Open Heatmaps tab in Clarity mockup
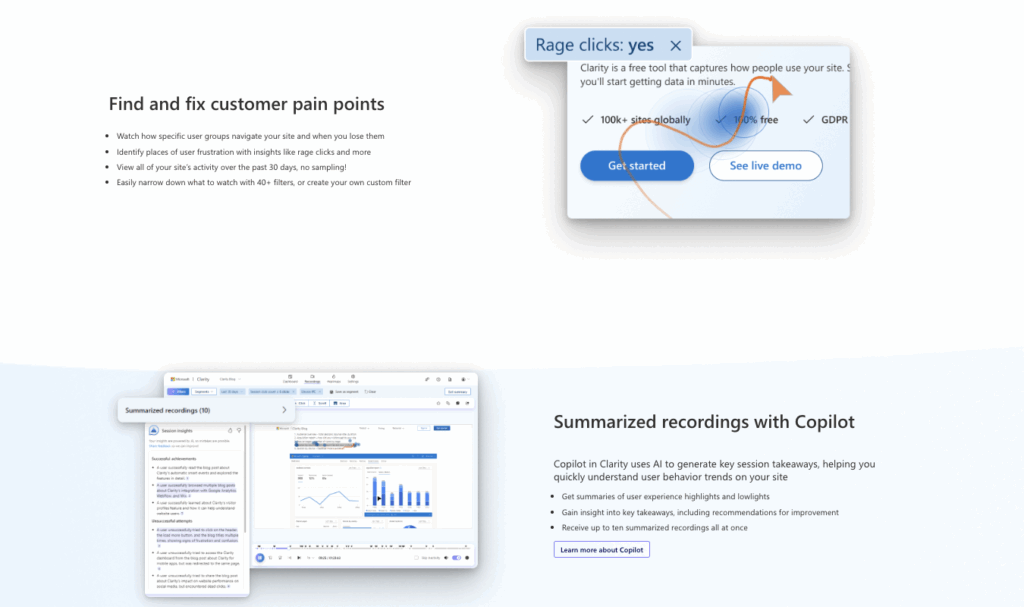This screenshot has height=607, width=1024. tap(334, 379)
